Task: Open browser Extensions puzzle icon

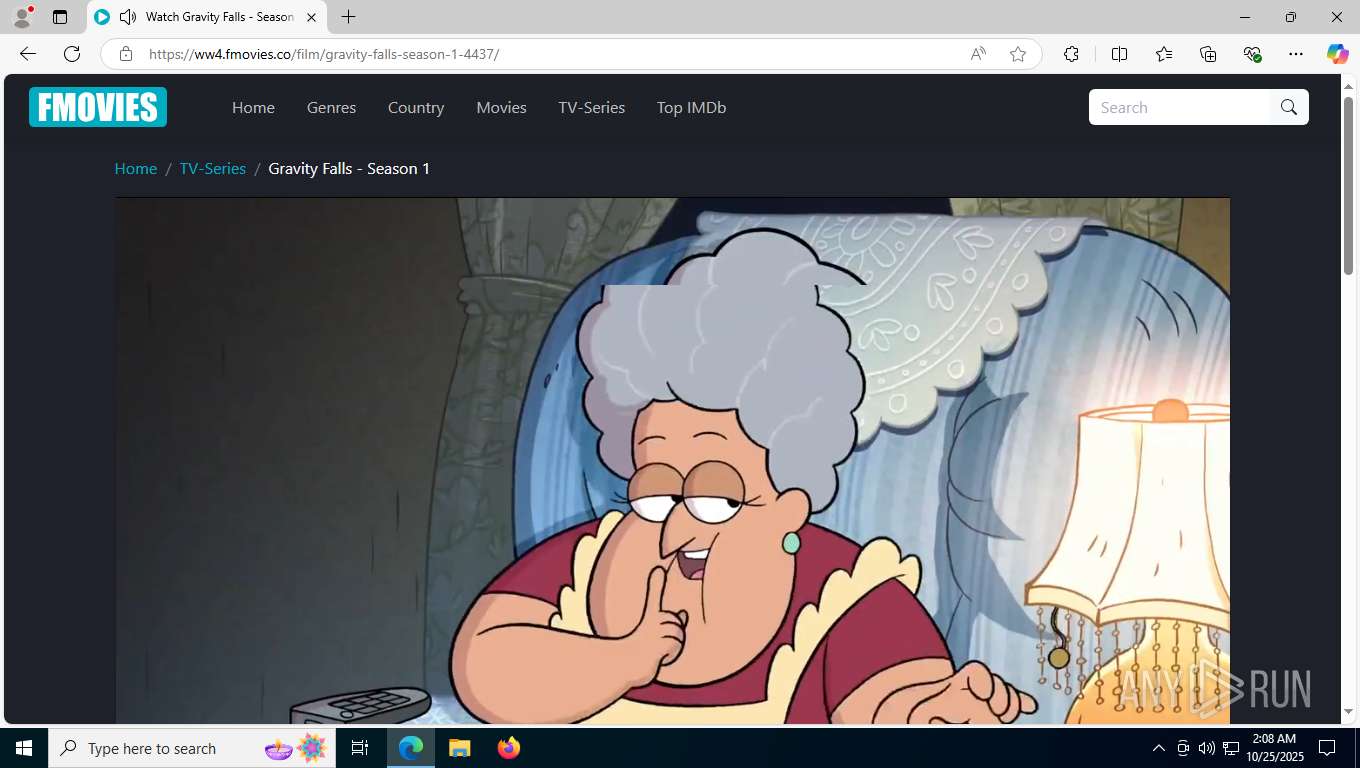Action: click(x=1071, y=54)
